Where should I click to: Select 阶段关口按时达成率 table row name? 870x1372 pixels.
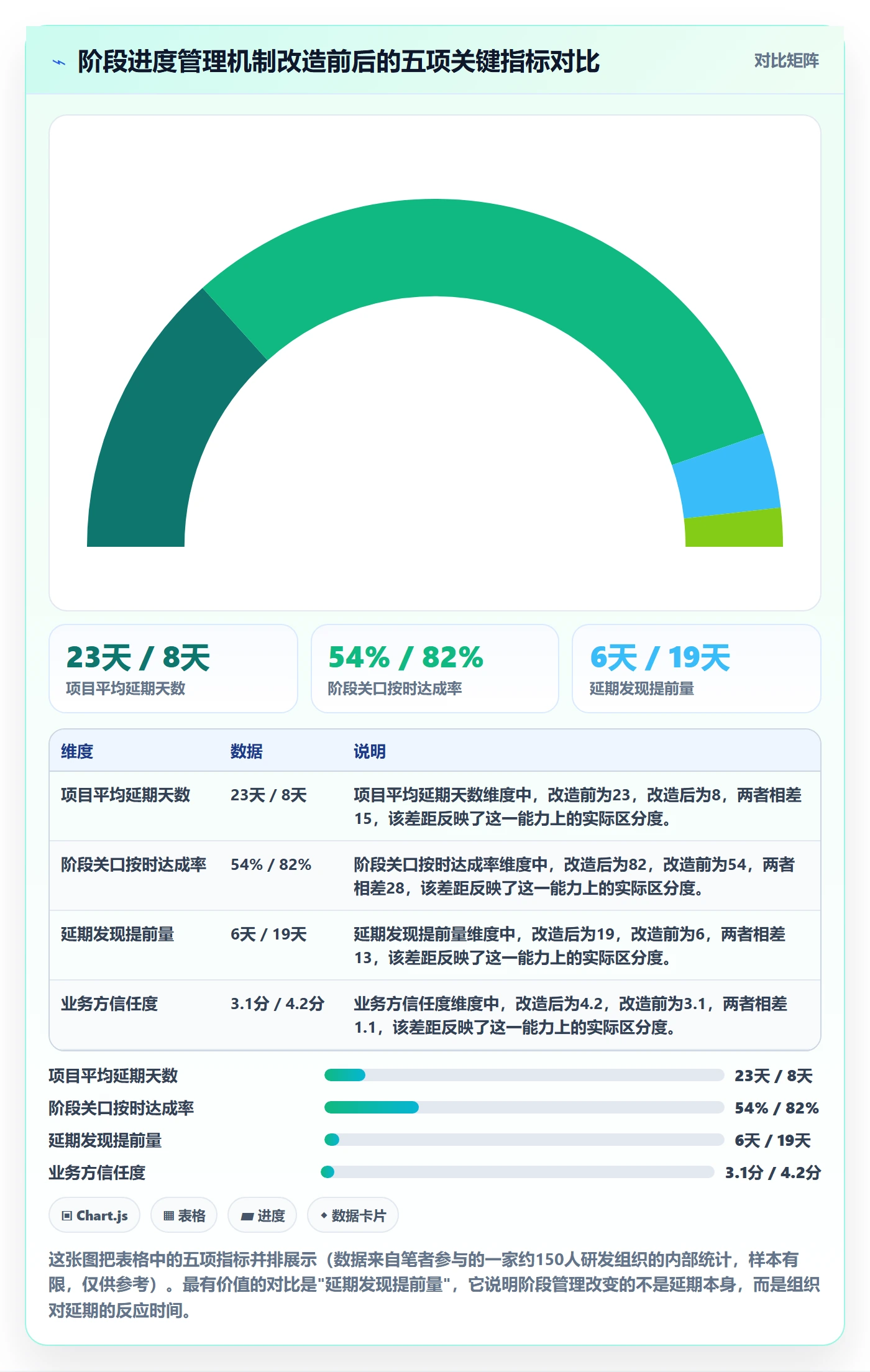tap(134, 864)
